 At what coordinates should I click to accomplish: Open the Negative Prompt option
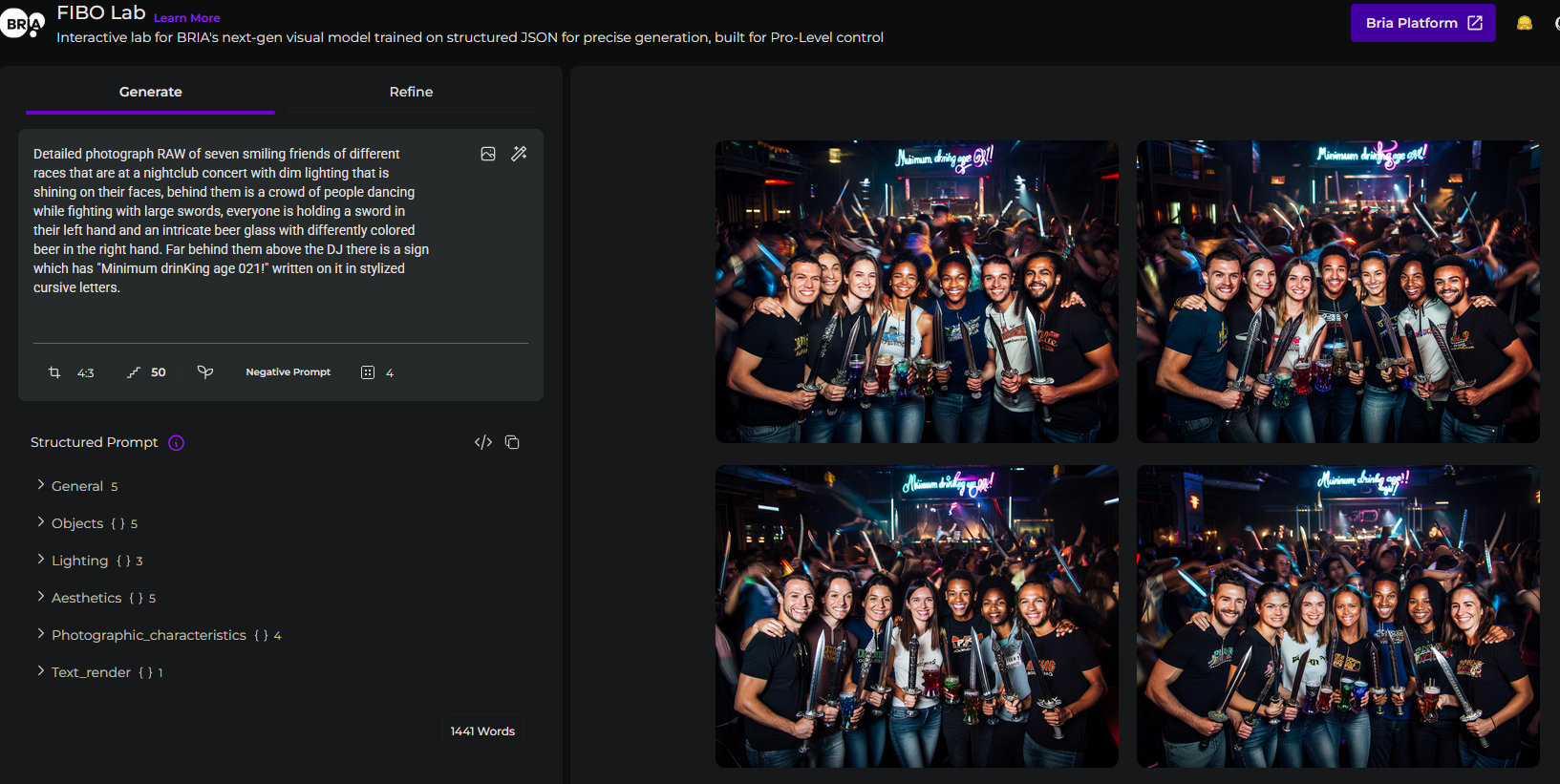(x=288, y=372)
